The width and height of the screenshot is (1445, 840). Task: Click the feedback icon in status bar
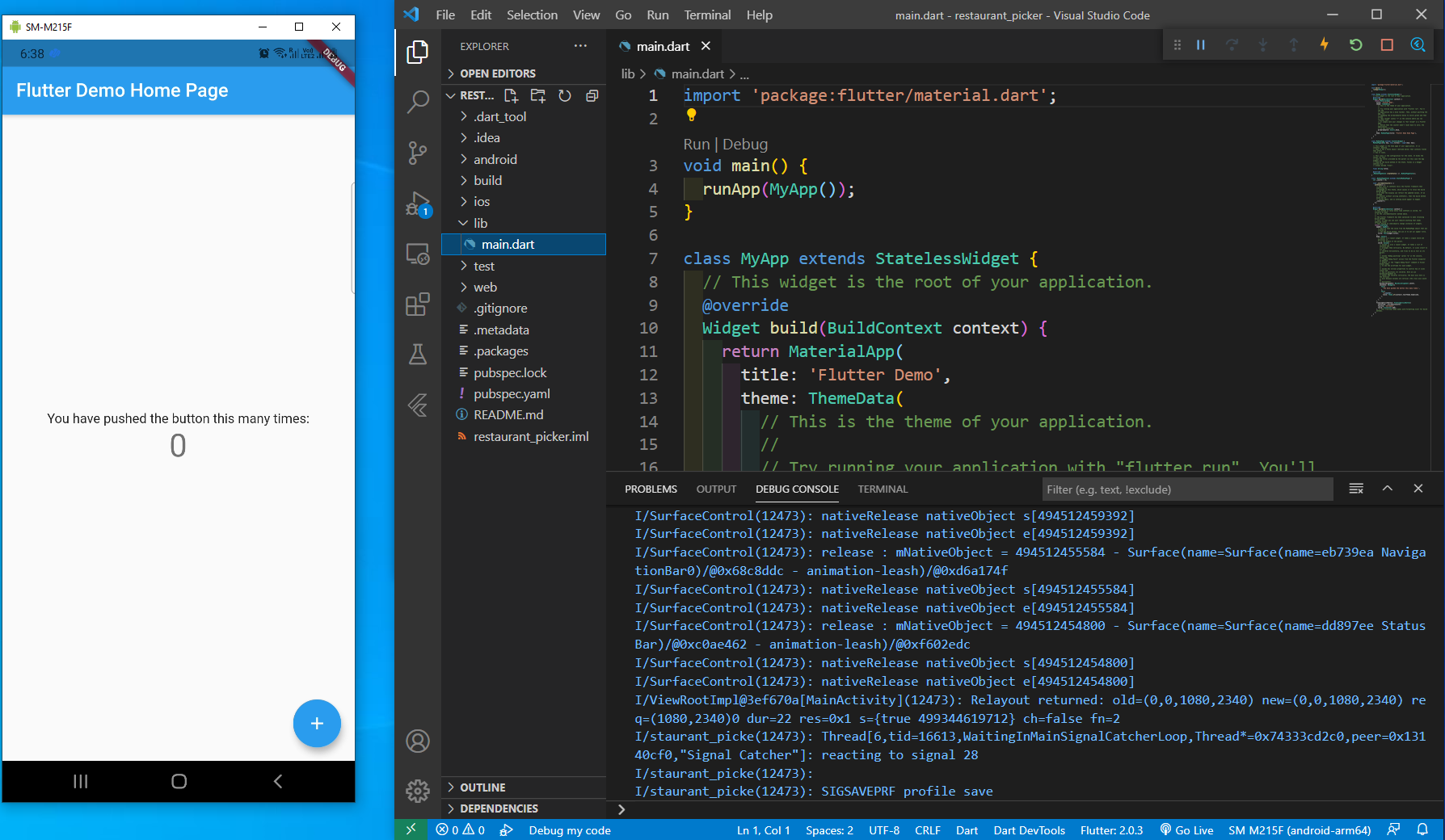pyautogui.click(x=1393, y=829)
